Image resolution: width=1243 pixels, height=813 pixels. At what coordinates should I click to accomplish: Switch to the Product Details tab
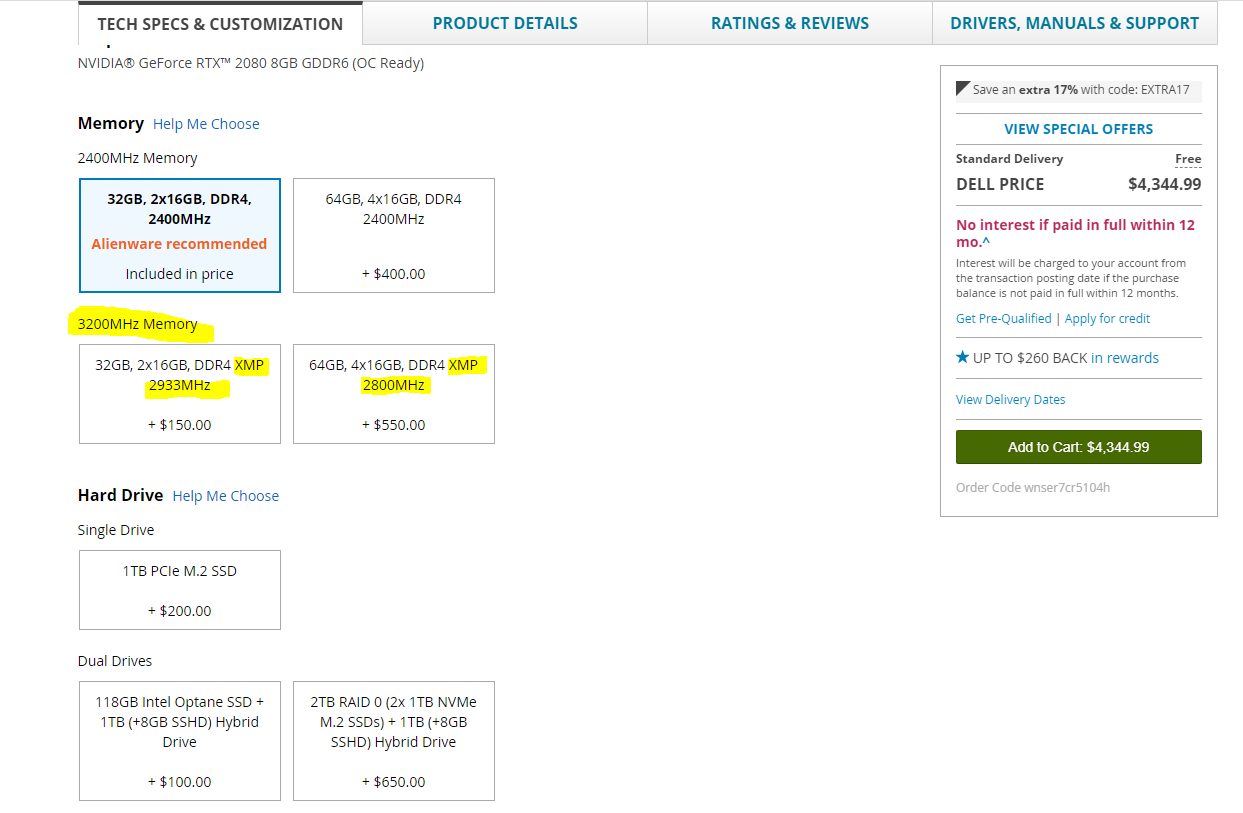(x=505, y=23)
